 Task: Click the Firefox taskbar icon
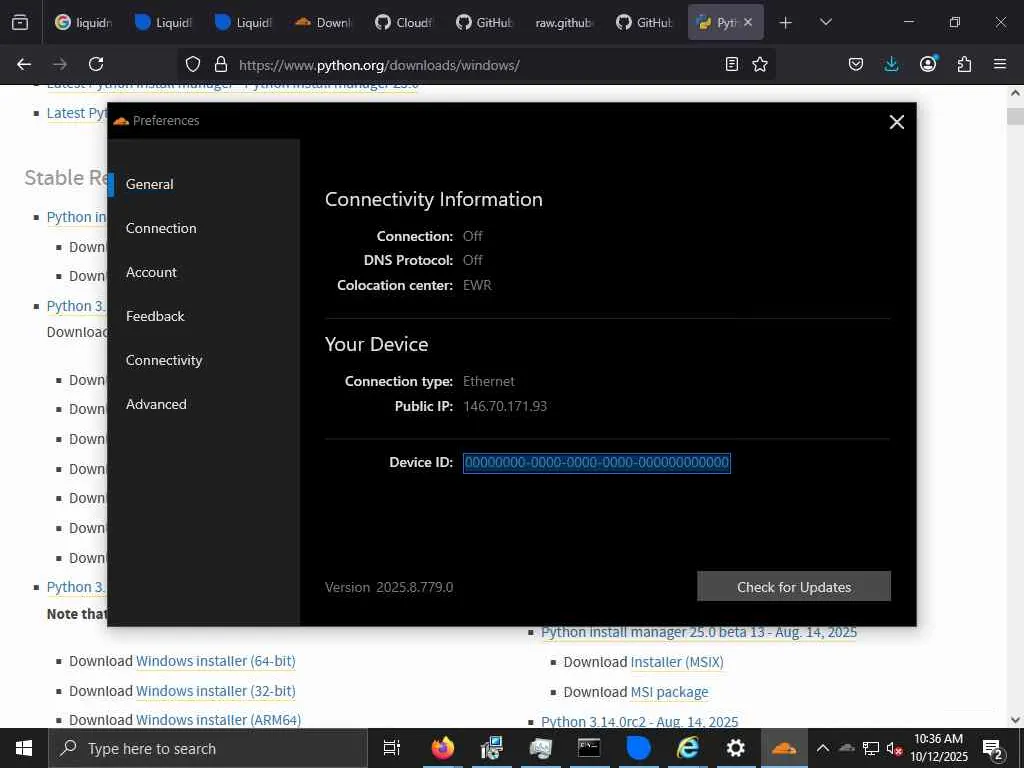442,748
